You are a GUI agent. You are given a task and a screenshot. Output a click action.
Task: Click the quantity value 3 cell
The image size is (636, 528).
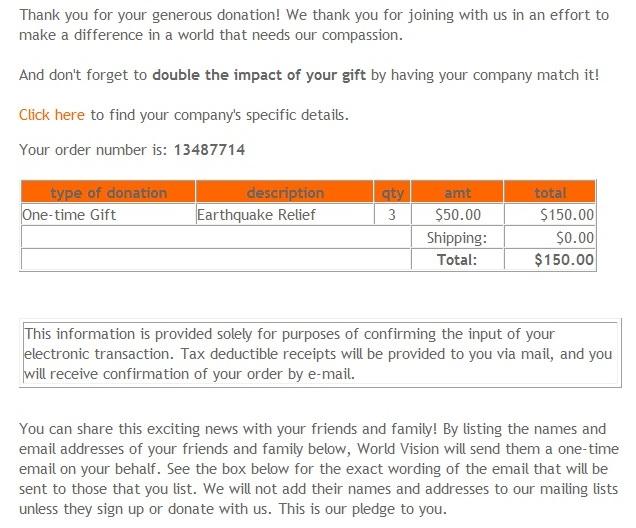(x=391, y=214)
